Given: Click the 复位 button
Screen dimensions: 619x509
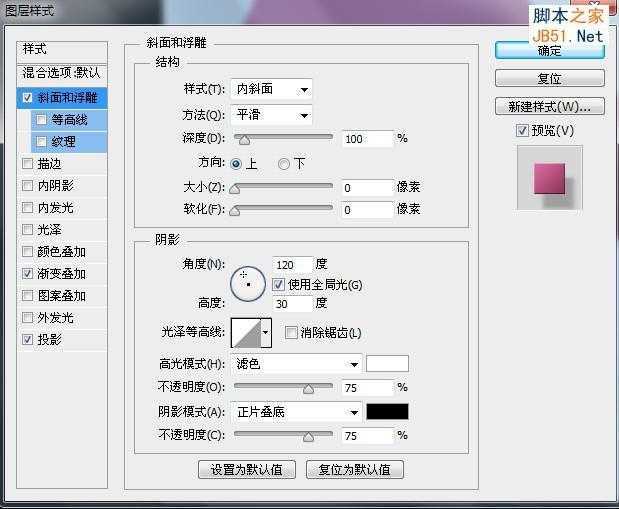Looking at the screenshot, I should [x=550, y=78].
